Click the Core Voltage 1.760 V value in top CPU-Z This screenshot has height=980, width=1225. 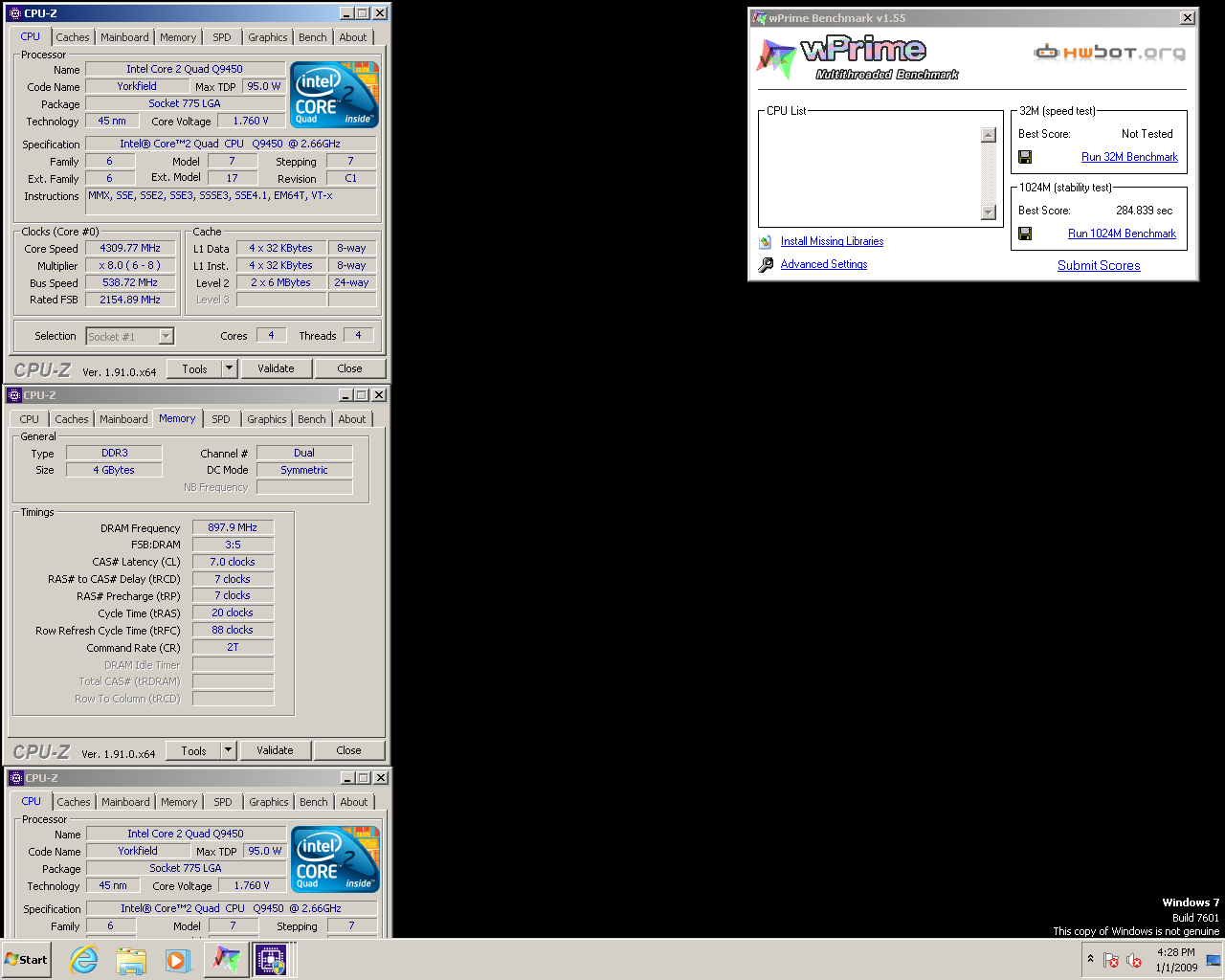tap(251, 121)
